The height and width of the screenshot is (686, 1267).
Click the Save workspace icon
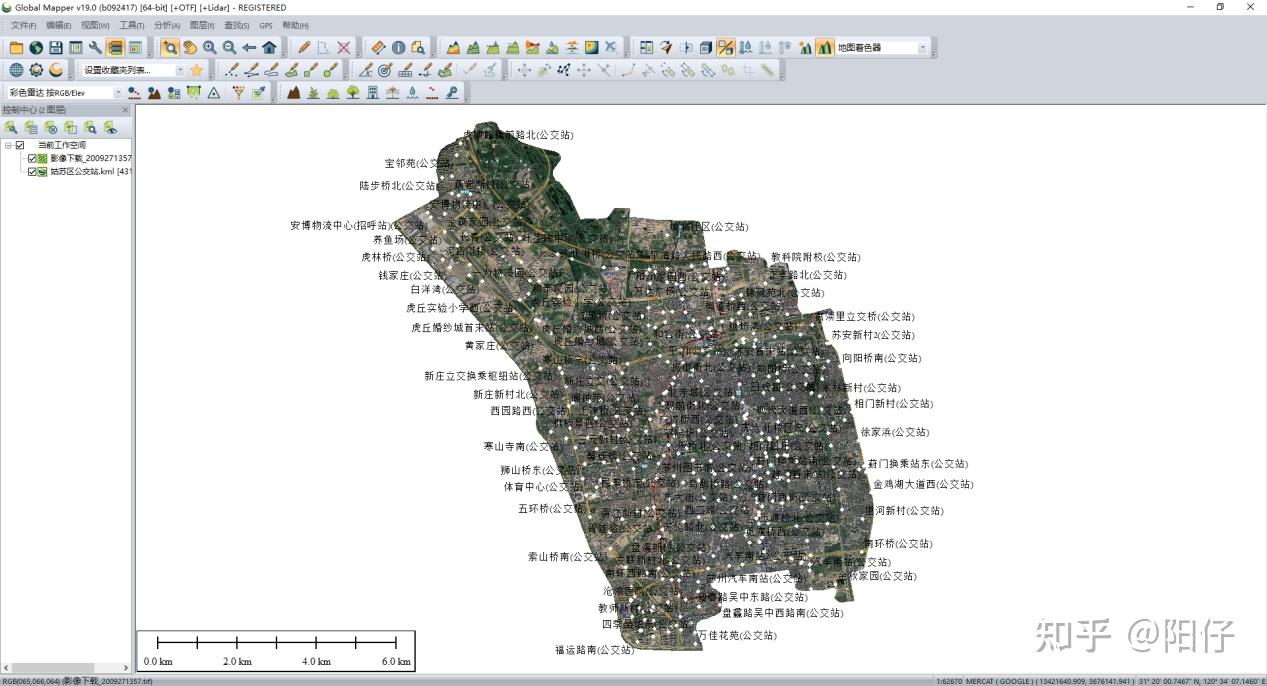click(55, 46)
